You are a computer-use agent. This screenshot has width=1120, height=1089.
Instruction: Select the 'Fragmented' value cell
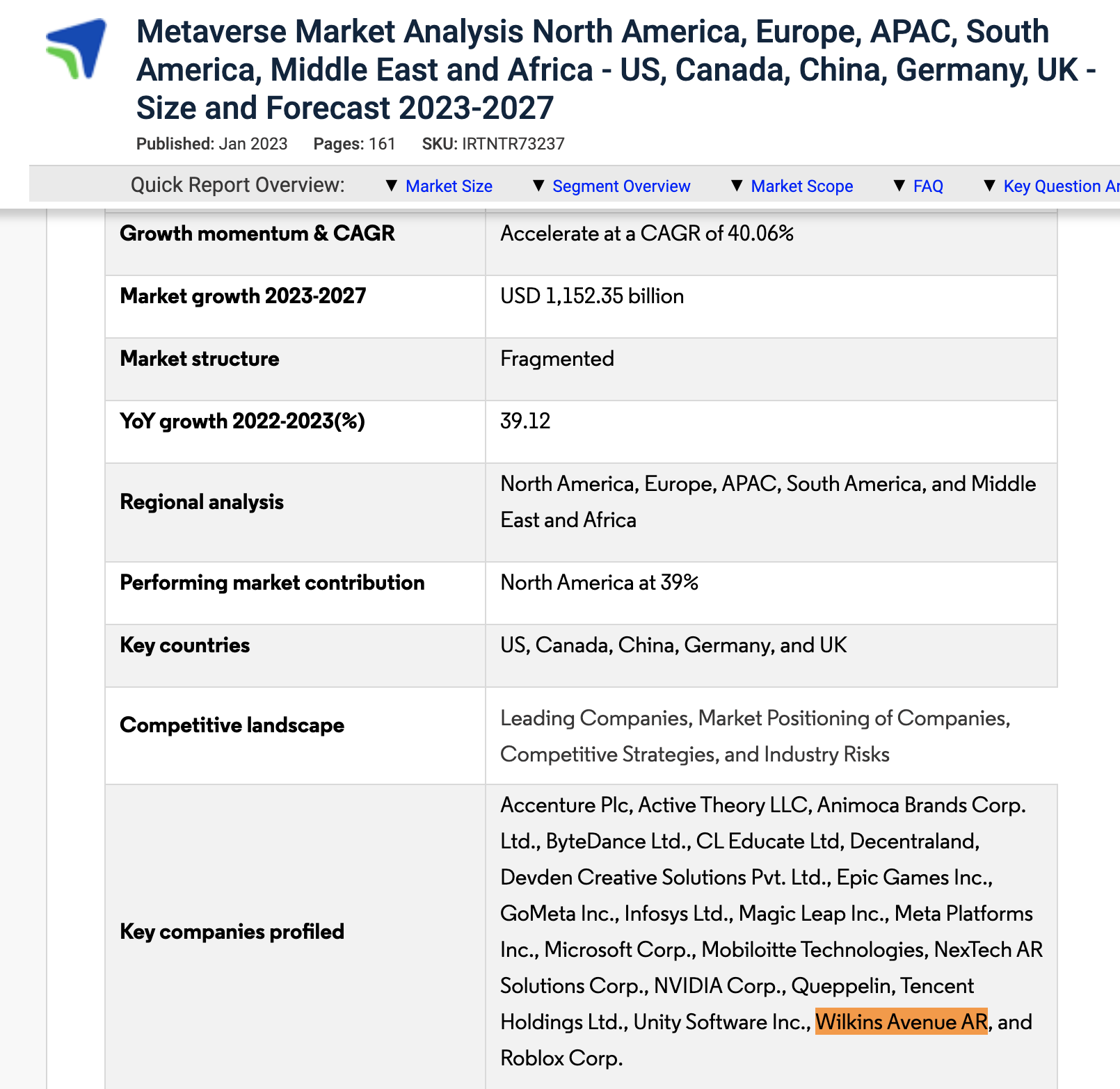click(x=557, y=359)
